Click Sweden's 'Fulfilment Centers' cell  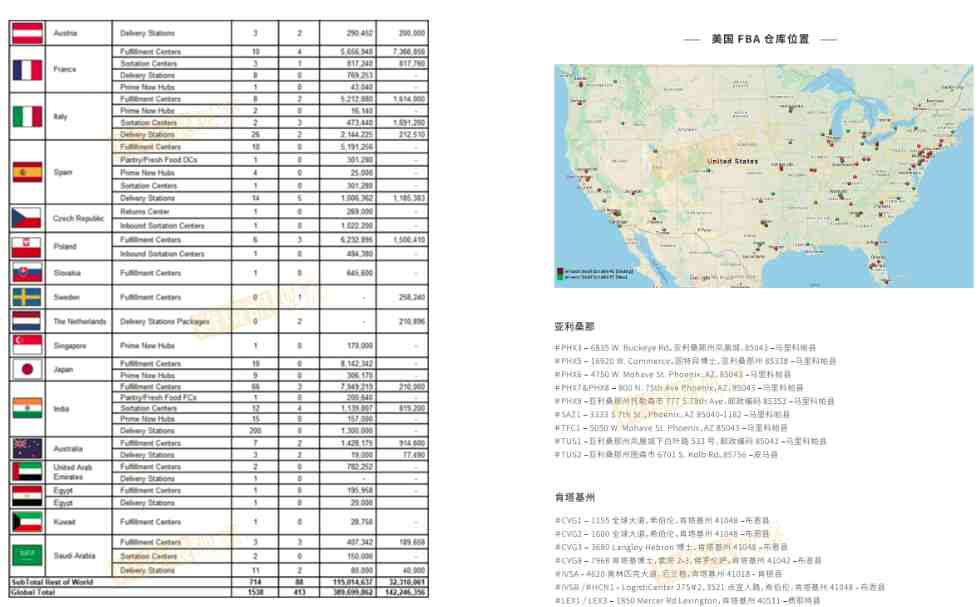tap(150, 297)
